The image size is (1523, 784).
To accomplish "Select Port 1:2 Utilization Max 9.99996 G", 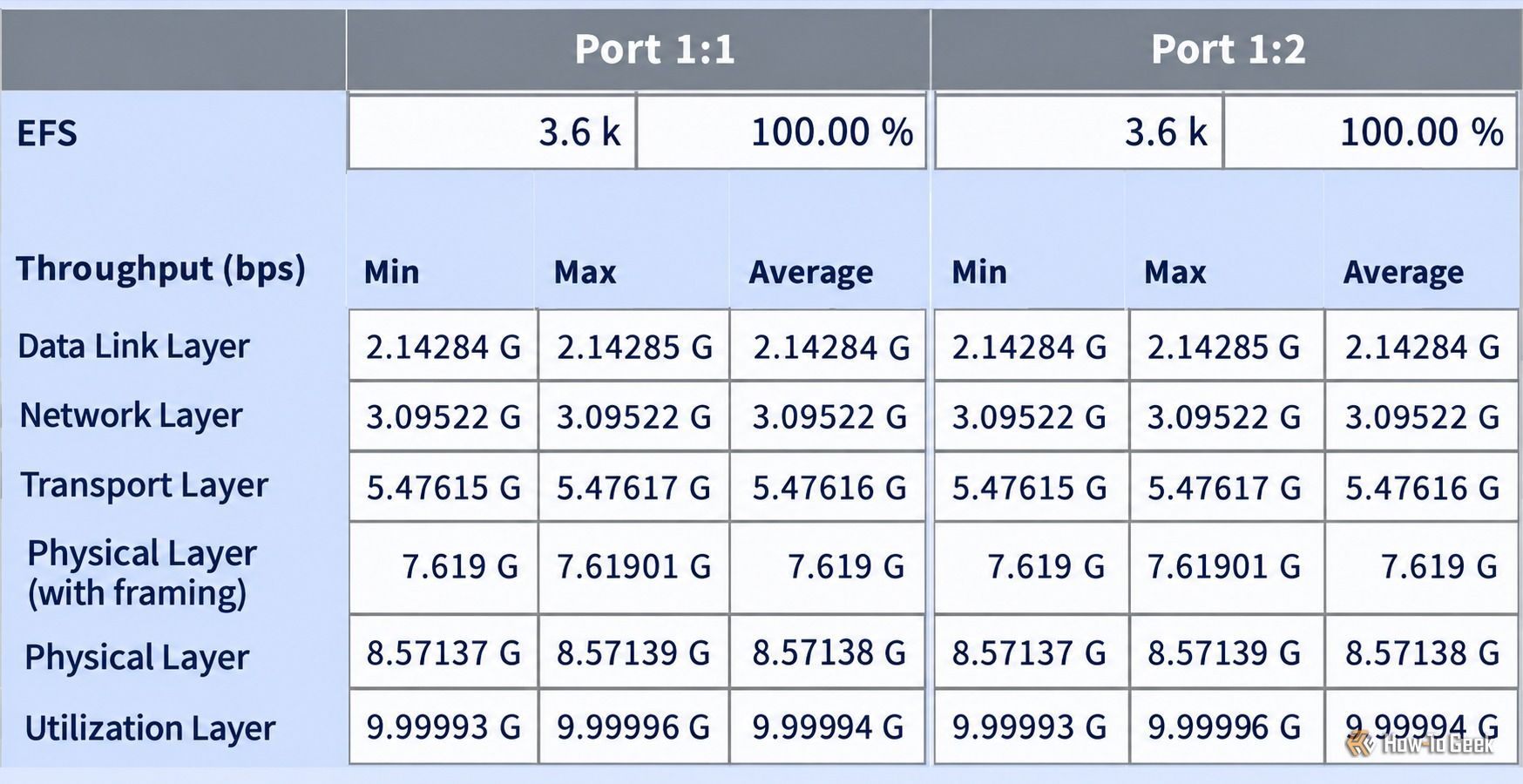I will 1226,727.
